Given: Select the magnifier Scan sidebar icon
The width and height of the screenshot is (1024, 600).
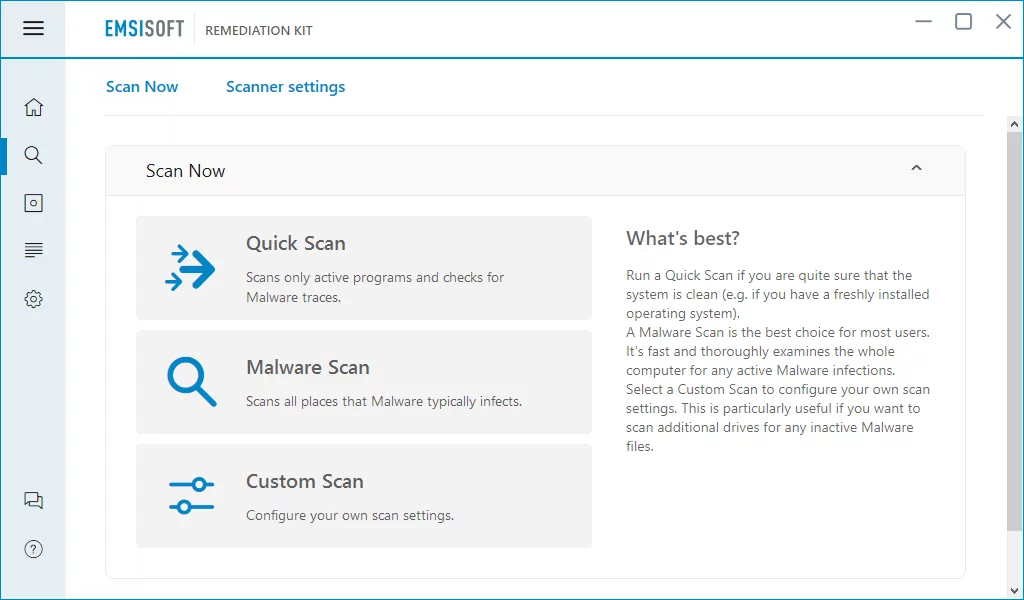Looking at the screenshot, I should (33, 155).
